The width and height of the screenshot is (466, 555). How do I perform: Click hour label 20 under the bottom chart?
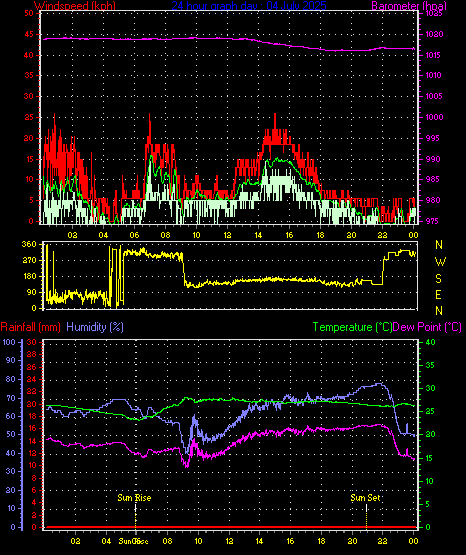point(352,541)
